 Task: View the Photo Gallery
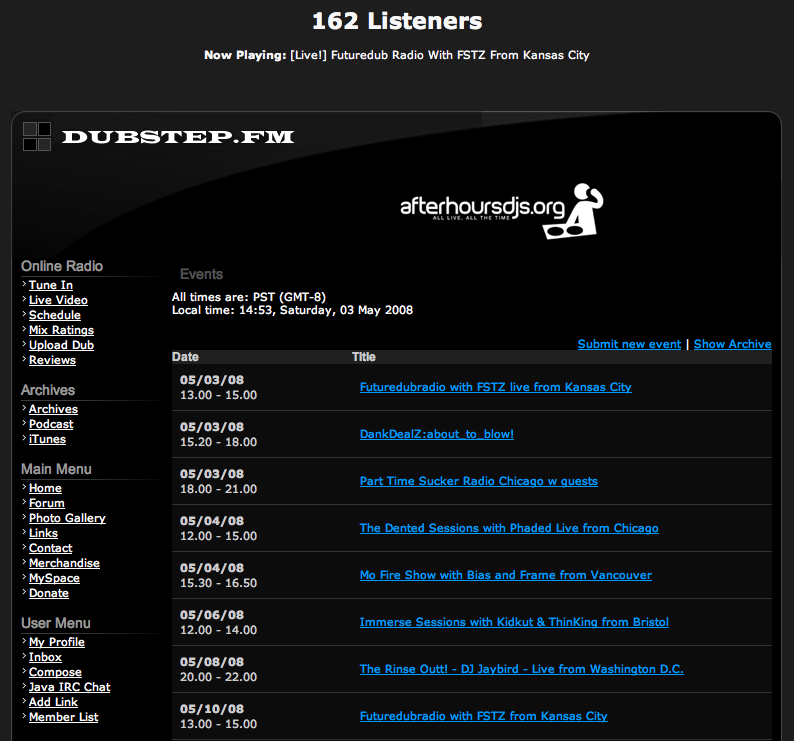pyautogui.click(x=67, y=518)
